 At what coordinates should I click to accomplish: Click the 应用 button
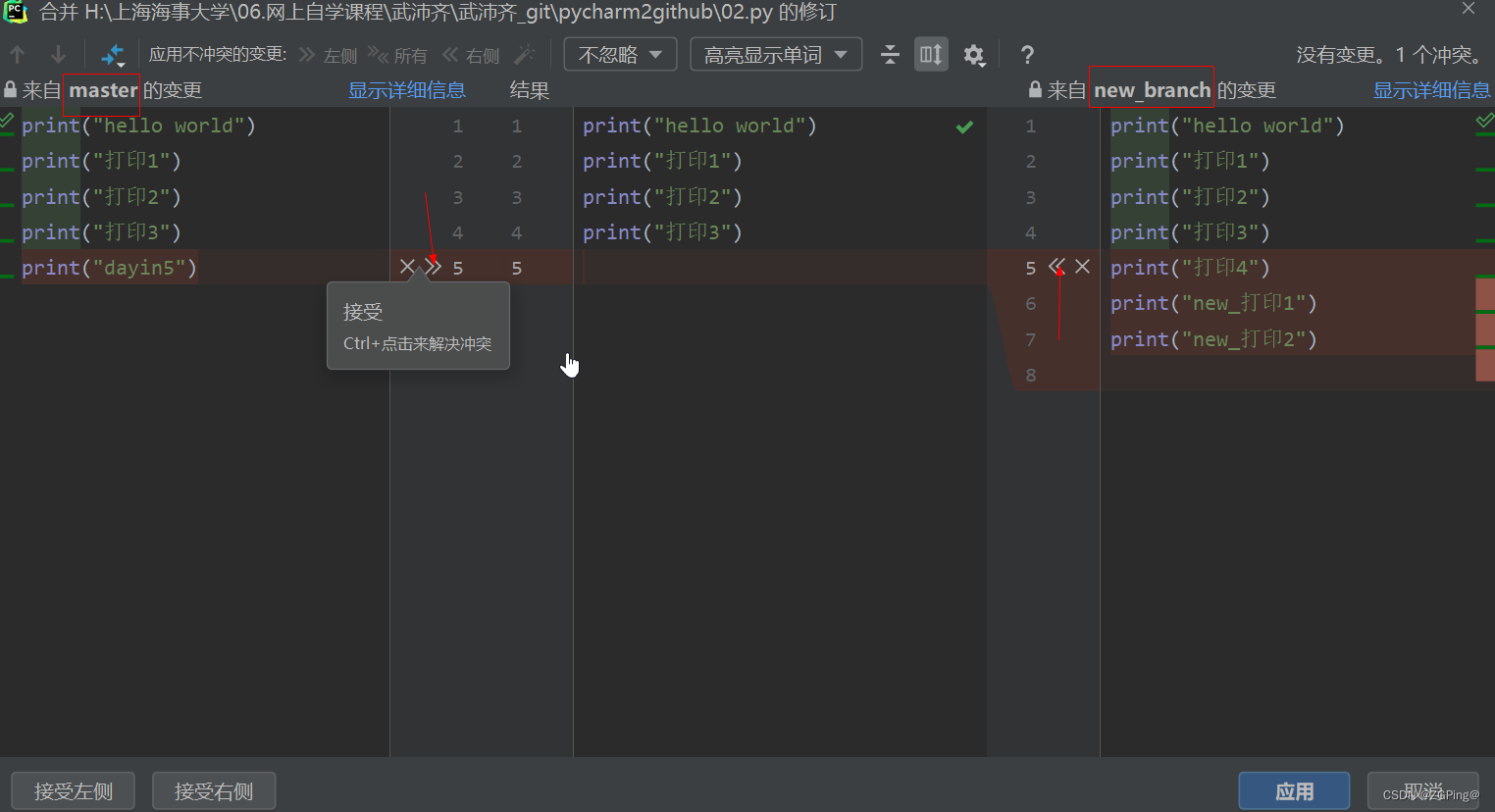pyautogui.click(x=1294, y=791)
